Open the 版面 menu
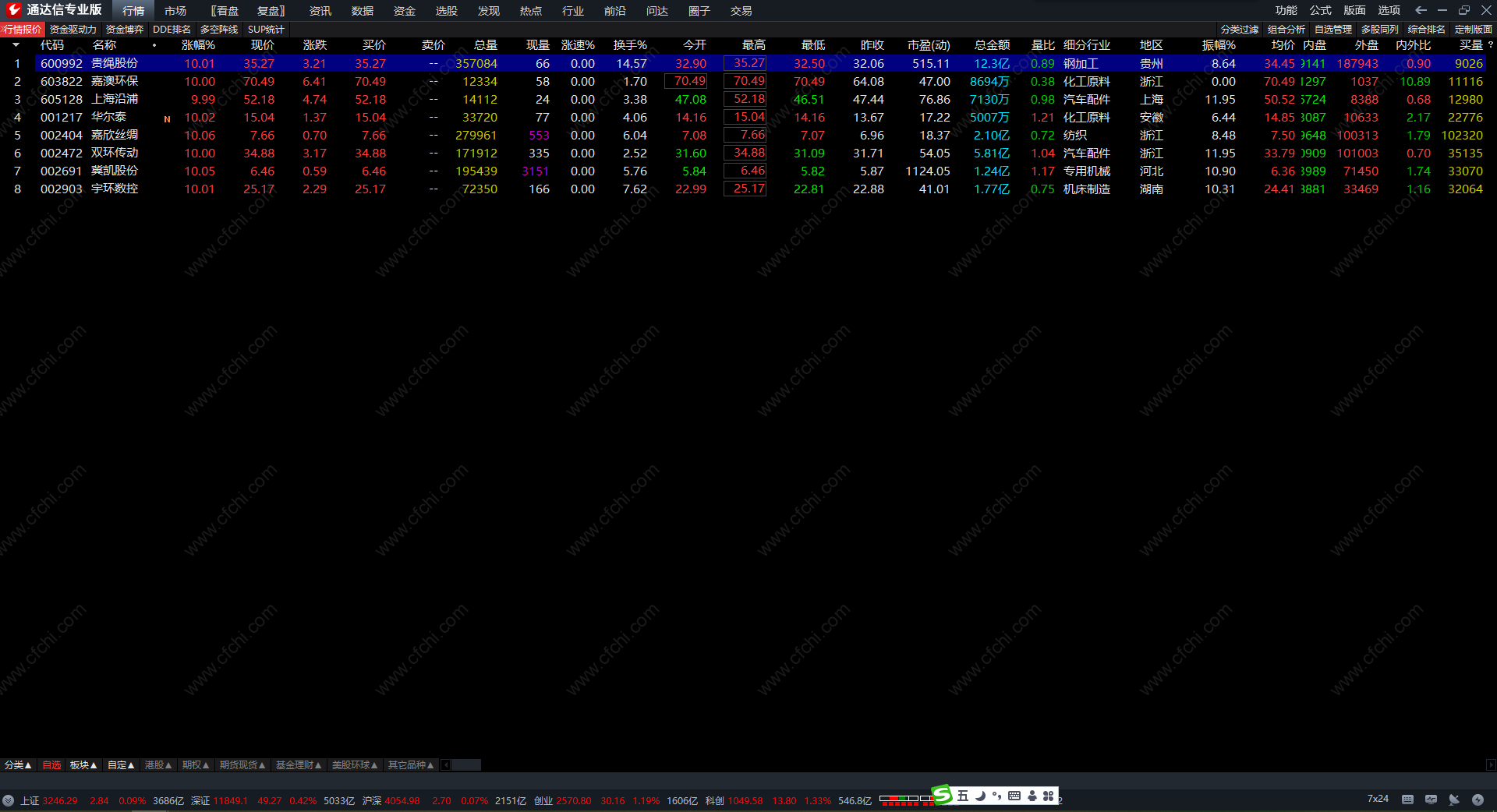 click(x=1355, y=10)
